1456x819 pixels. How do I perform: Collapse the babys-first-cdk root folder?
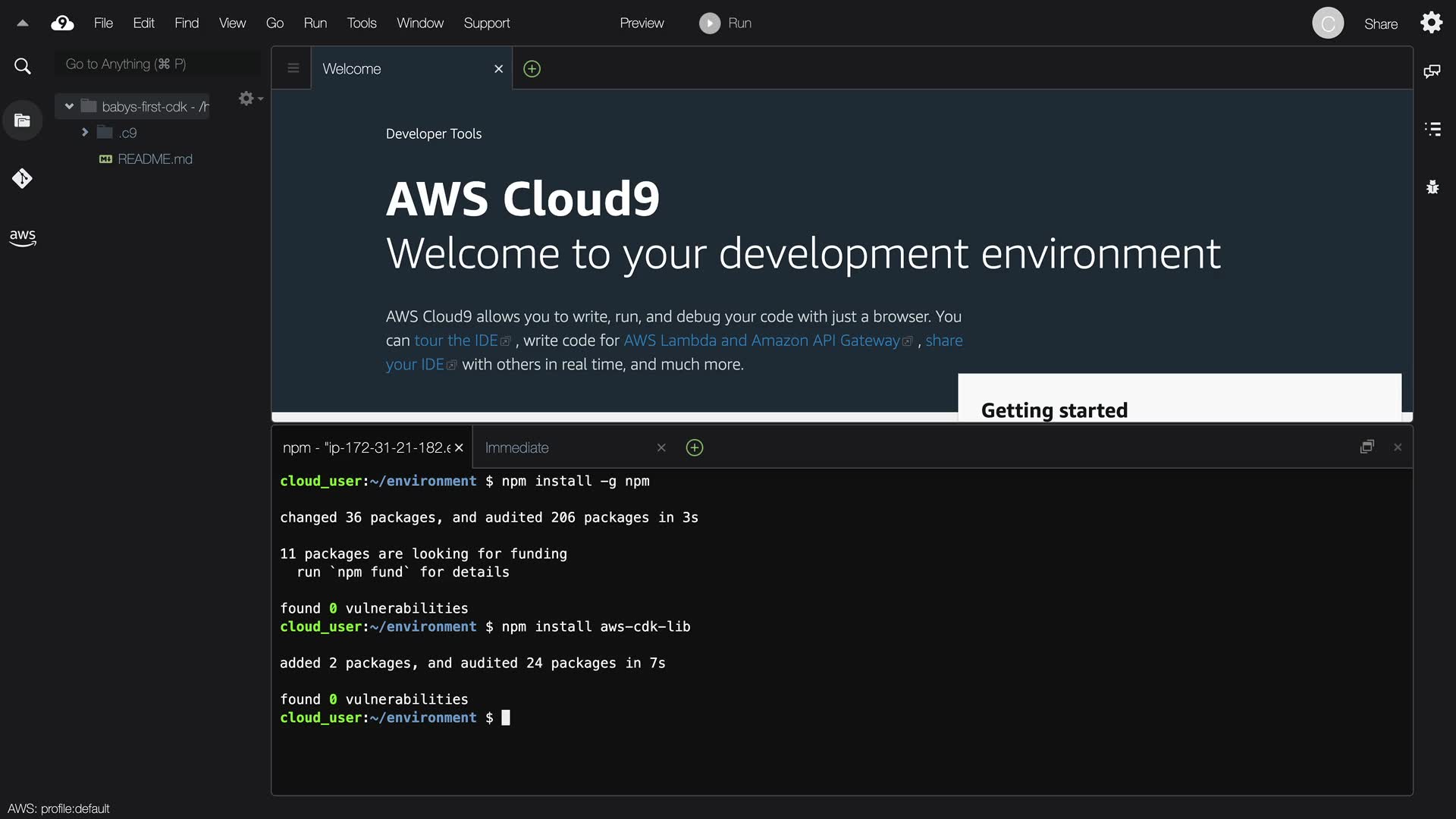click(x=69, y=106)
